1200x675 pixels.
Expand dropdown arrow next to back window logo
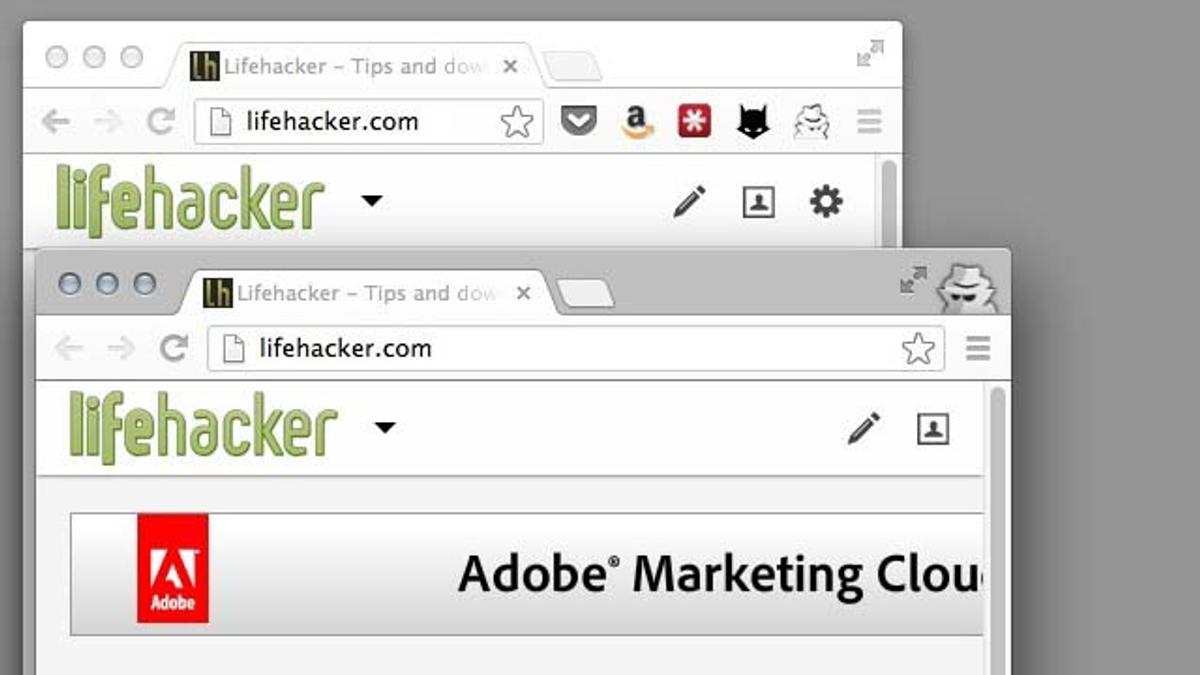click(x=371, y=201)
